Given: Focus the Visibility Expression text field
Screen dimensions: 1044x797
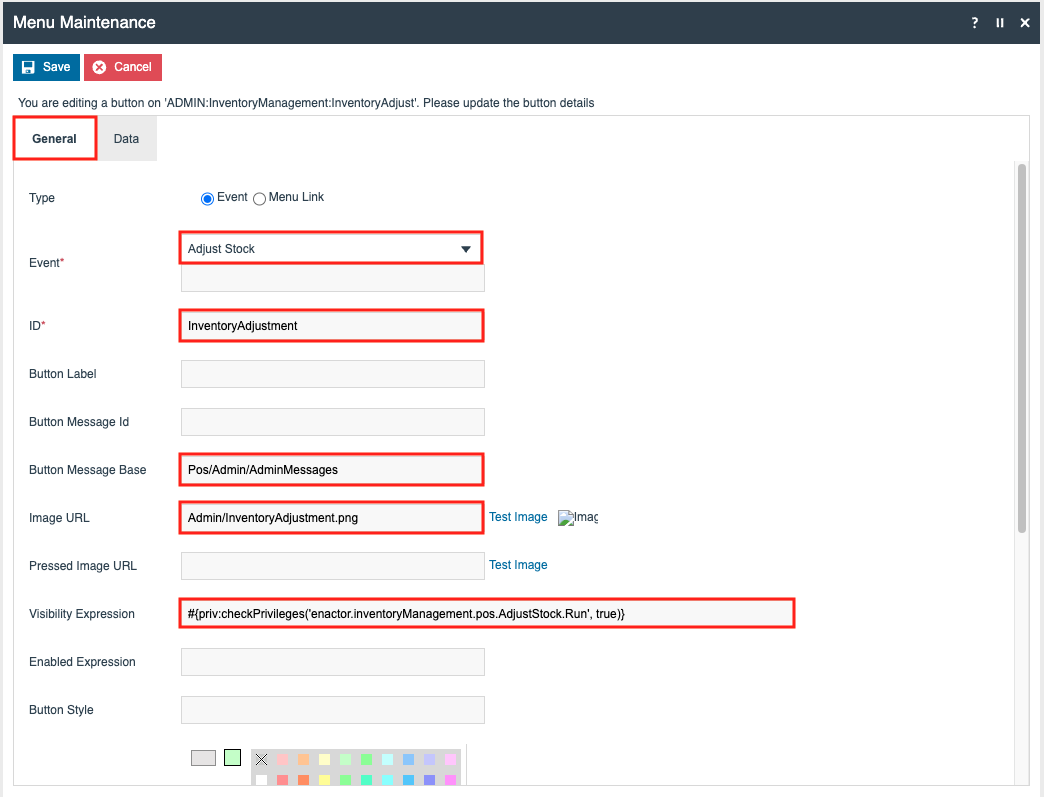Looking at the screenshot, I should click(487, 613).
